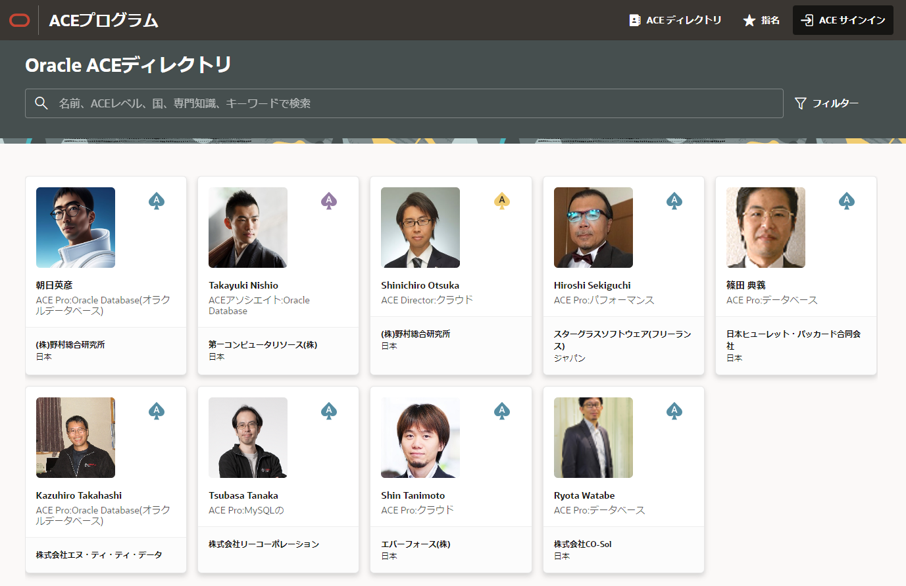Viewport: 906px width, 586px height.
Task: Click the ACE badge on 朝日英彦's card
Action: [x=156, y=201]
